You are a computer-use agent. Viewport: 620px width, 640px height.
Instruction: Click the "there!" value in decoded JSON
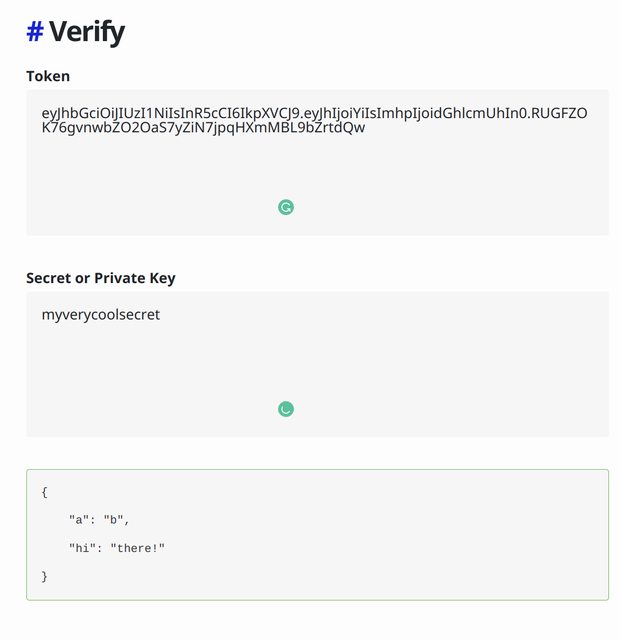[x=137, y=548]
